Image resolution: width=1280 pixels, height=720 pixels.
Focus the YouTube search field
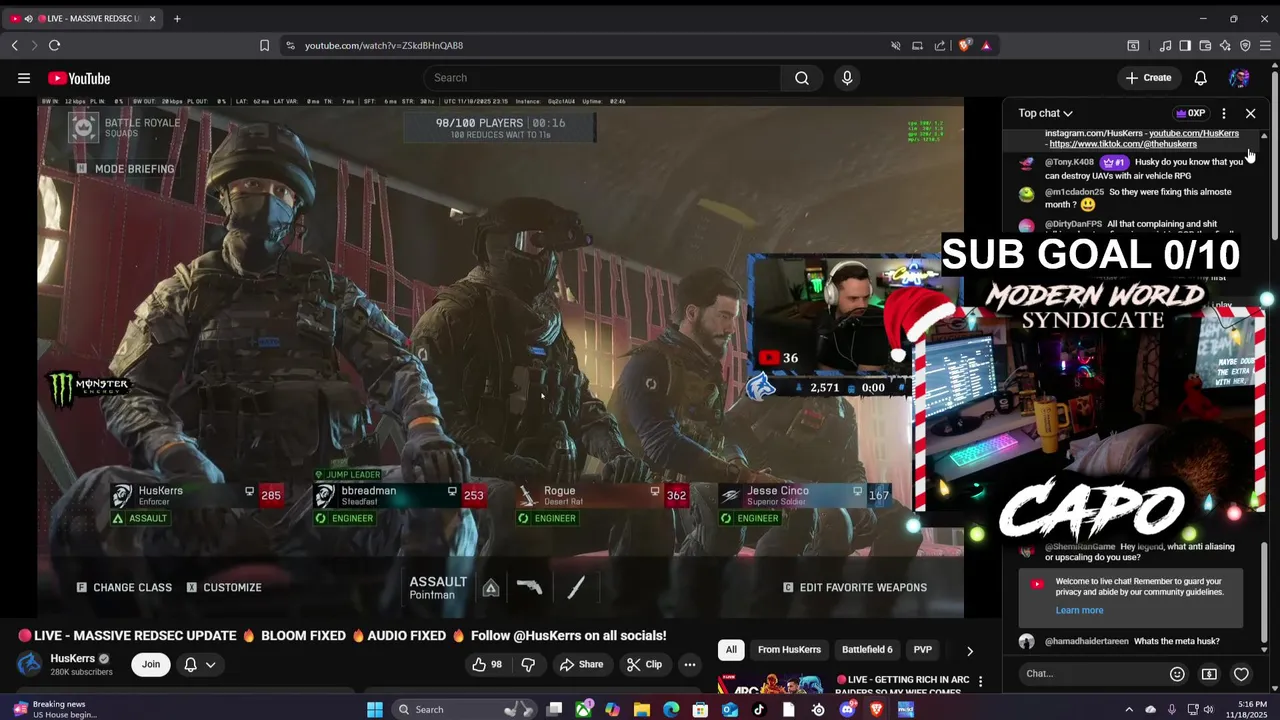602,78
